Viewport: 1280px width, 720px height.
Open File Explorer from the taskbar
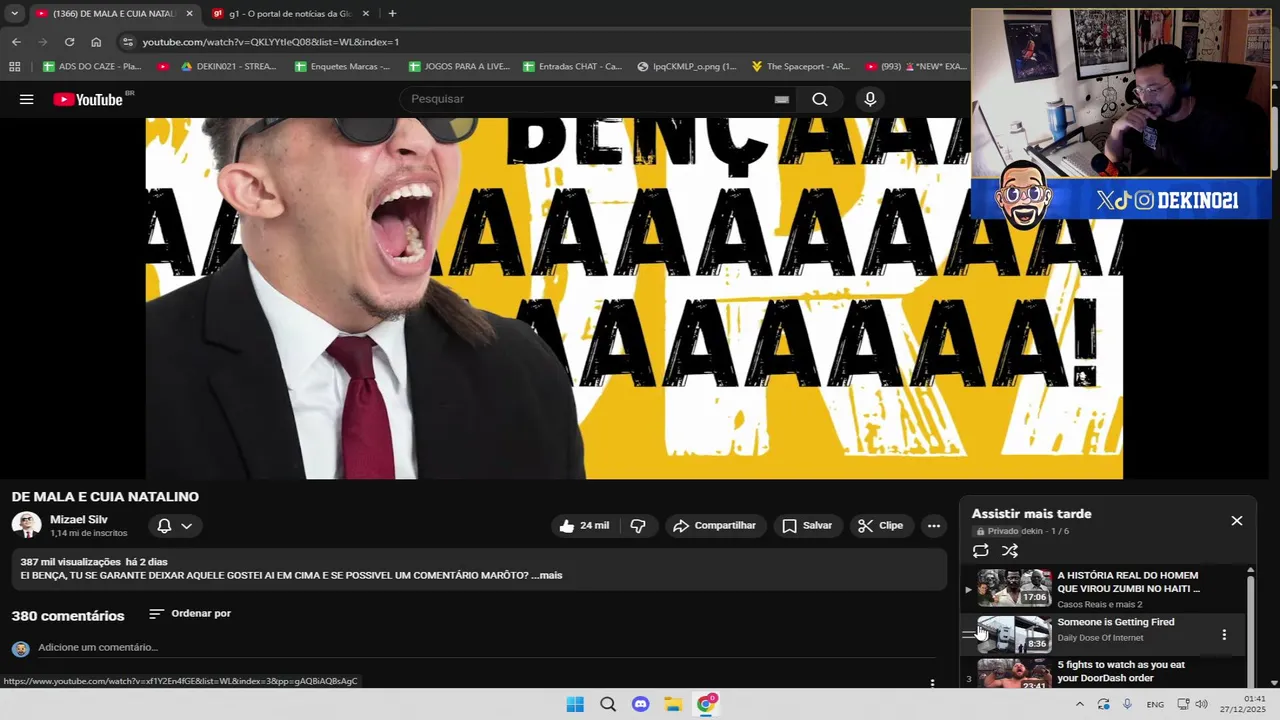(x=673, y=704)
